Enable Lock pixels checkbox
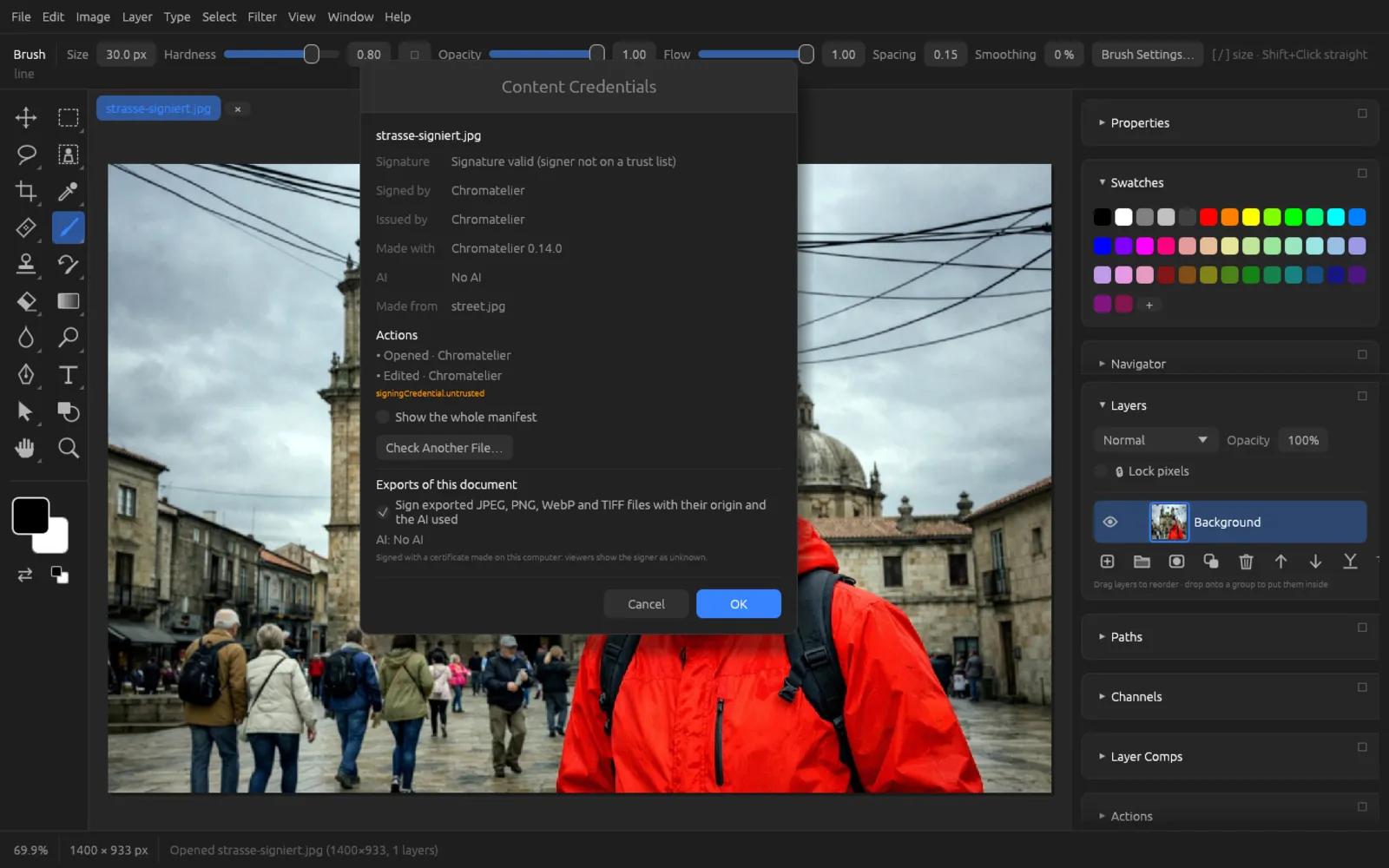The height and width of the screenshot is (868, 1389). tap(1101, 471)
